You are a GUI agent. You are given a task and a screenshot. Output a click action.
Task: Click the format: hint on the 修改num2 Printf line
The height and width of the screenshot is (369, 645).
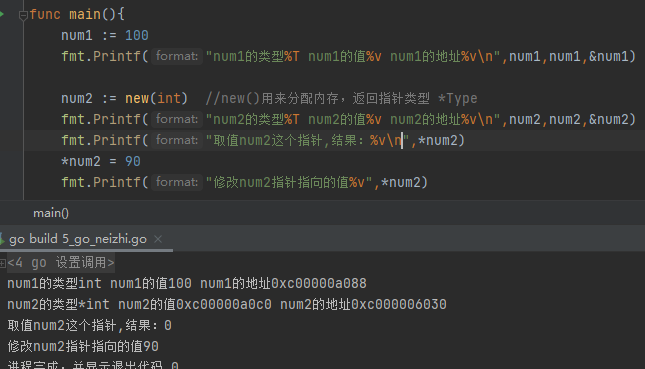pyautogui.click(x=177, y=182)
